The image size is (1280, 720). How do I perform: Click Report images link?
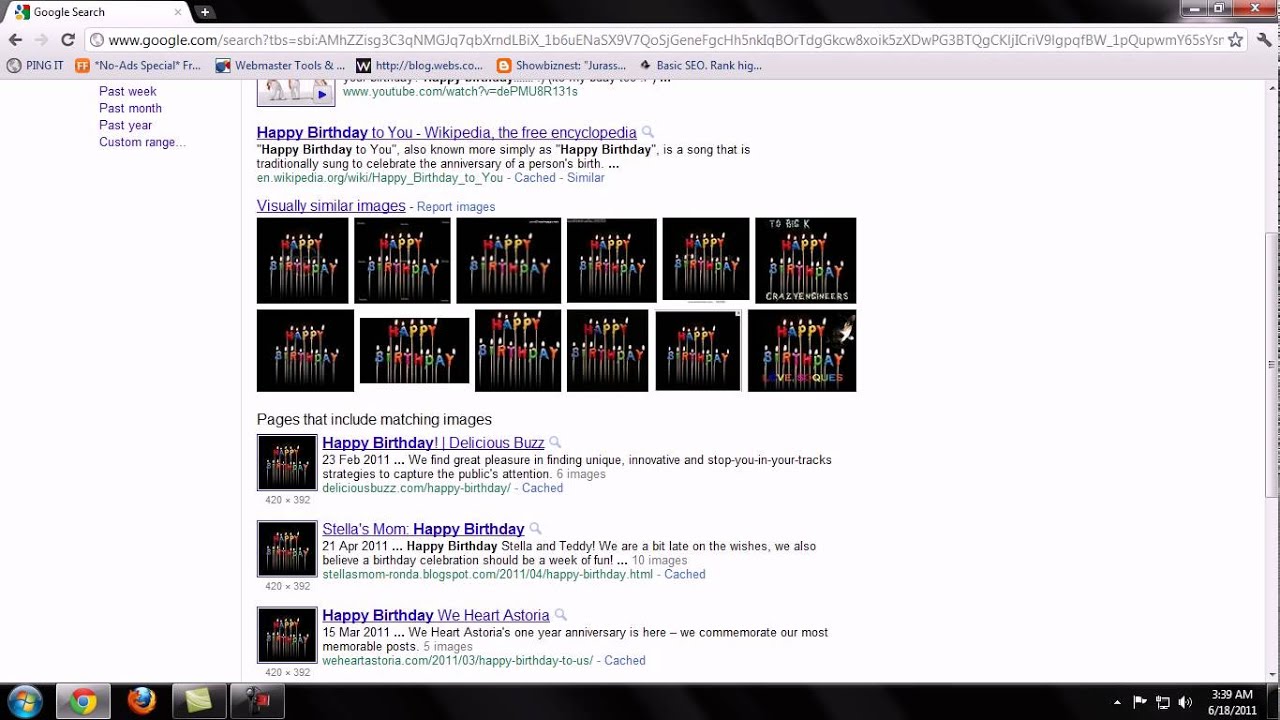coord(456,206)
